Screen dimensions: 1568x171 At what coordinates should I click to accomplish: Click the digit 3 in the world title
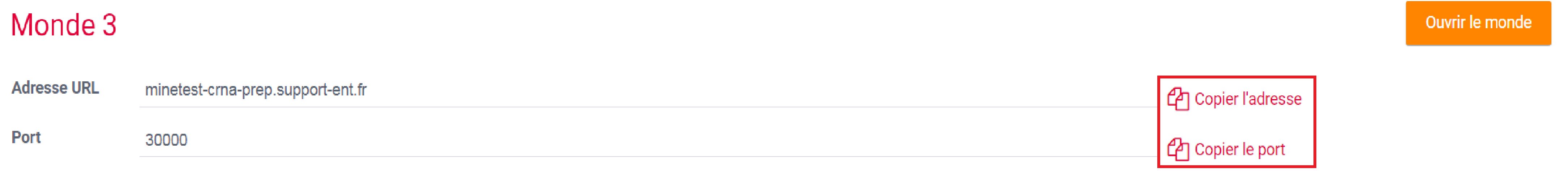click(110, 26)
